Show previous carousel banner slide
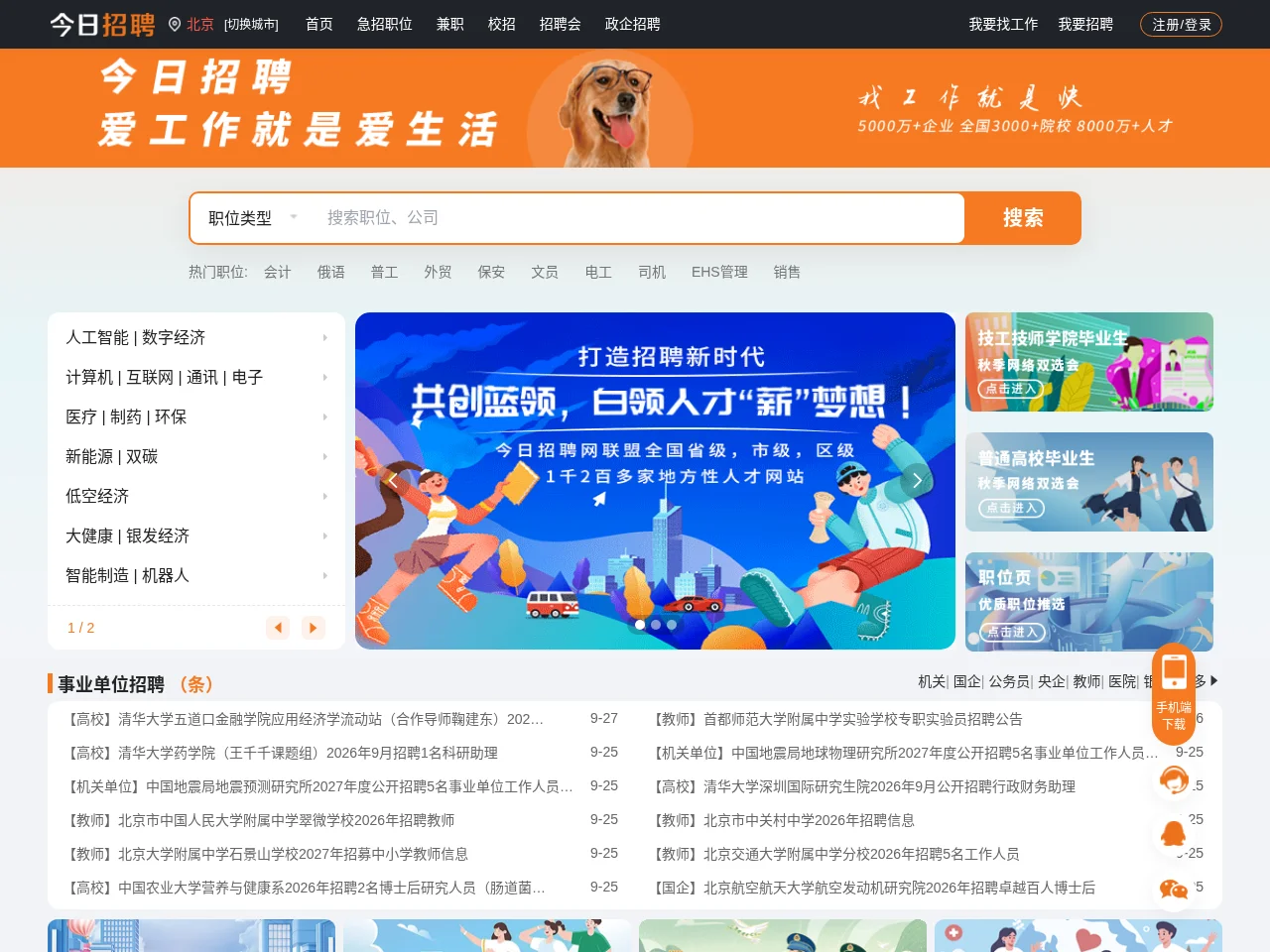 click(x=393, y=481)
